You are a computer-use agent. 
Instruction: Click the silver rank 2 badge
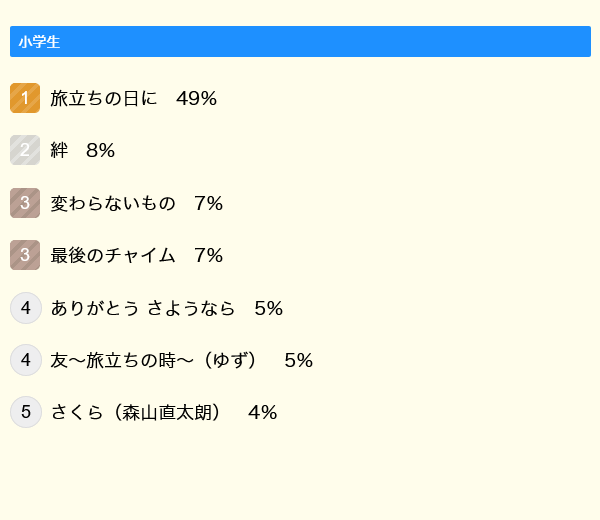25,150
